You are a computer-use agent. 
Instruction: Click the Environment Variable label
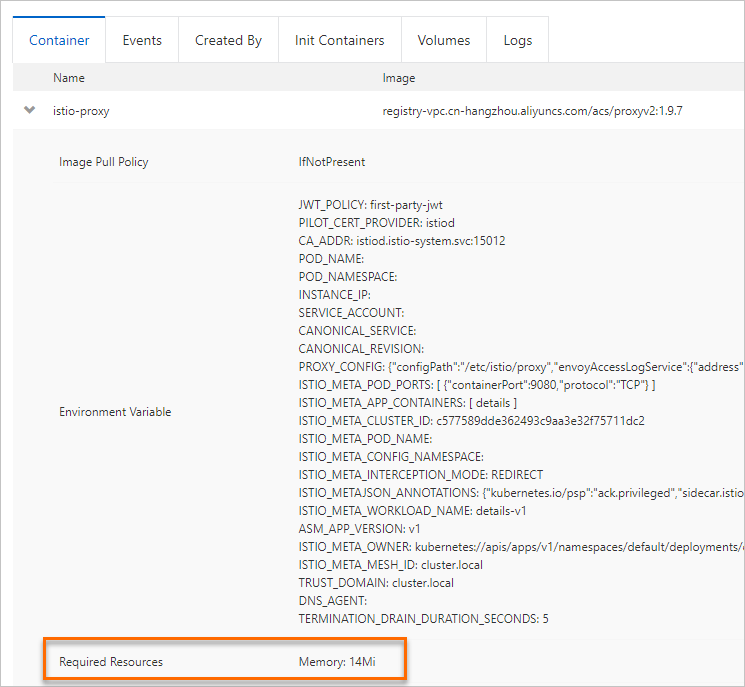(x=115, y=412)
